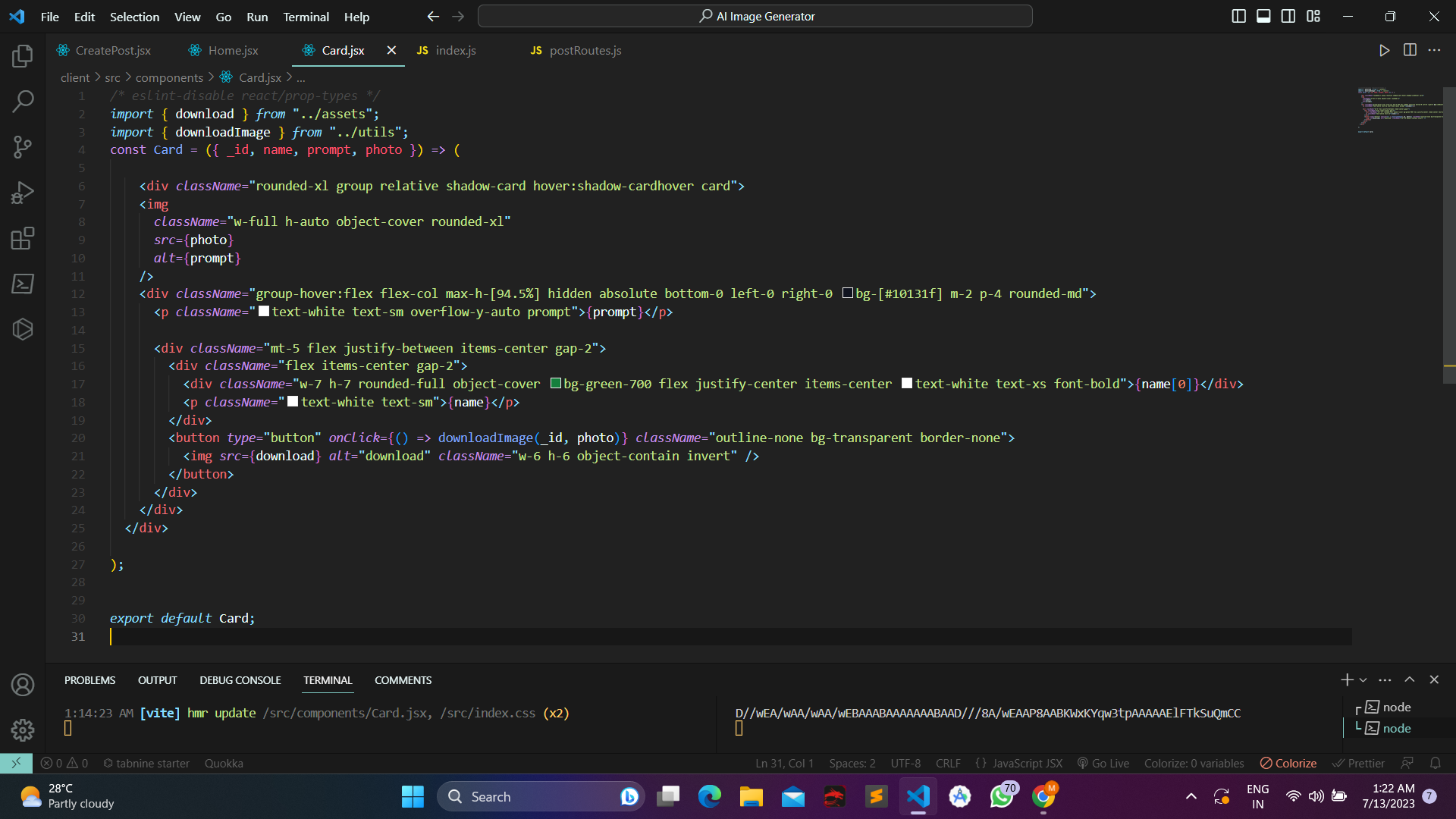1456x819 pixels.
Task: Toggle the primary side bar layout button
Action: coord(1238,16)
